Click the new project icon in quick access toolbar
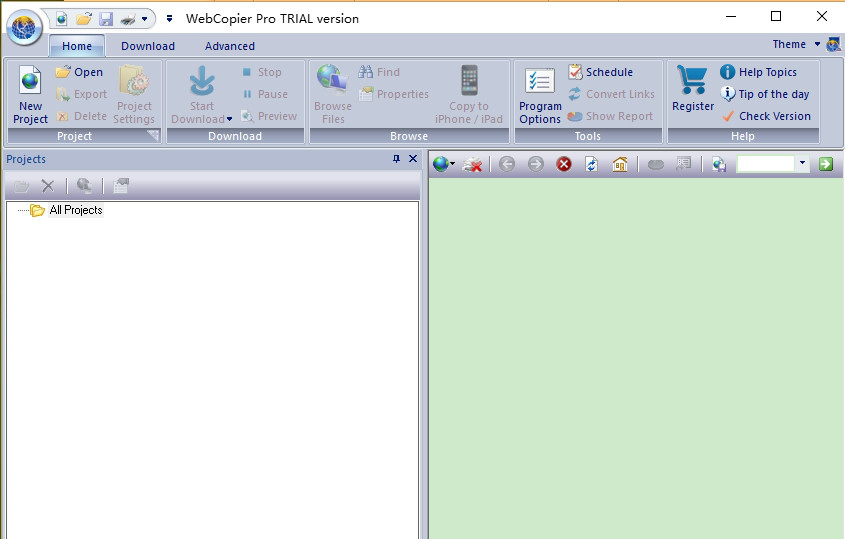Viewport: 845px width, 560px height. tap(61, 19)
